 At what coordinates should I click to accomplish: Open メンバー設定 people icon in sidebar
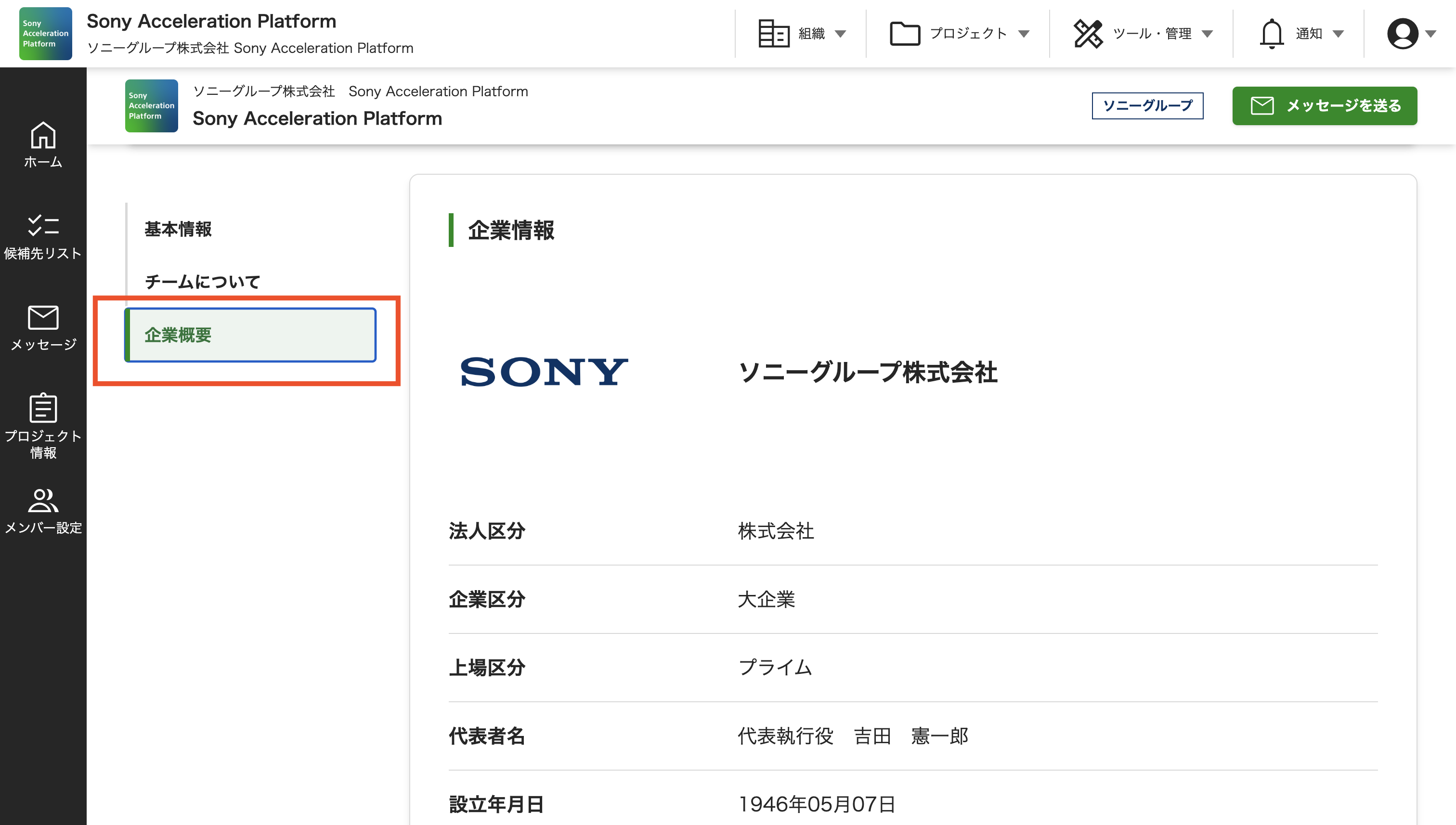43,500
